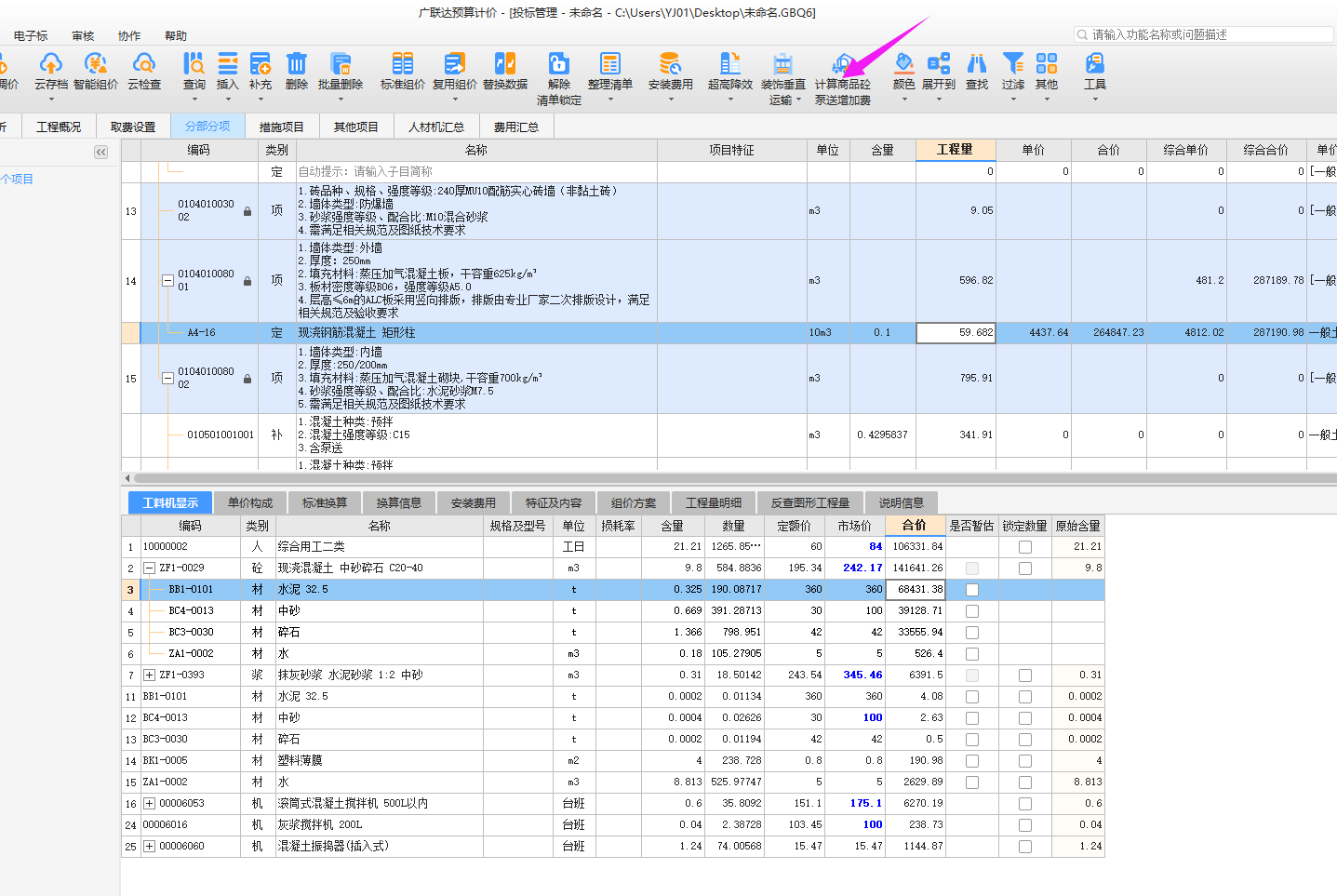Click the 超高降效 icon
Viewport: 1337px width, 896px height.
[730, 63]
